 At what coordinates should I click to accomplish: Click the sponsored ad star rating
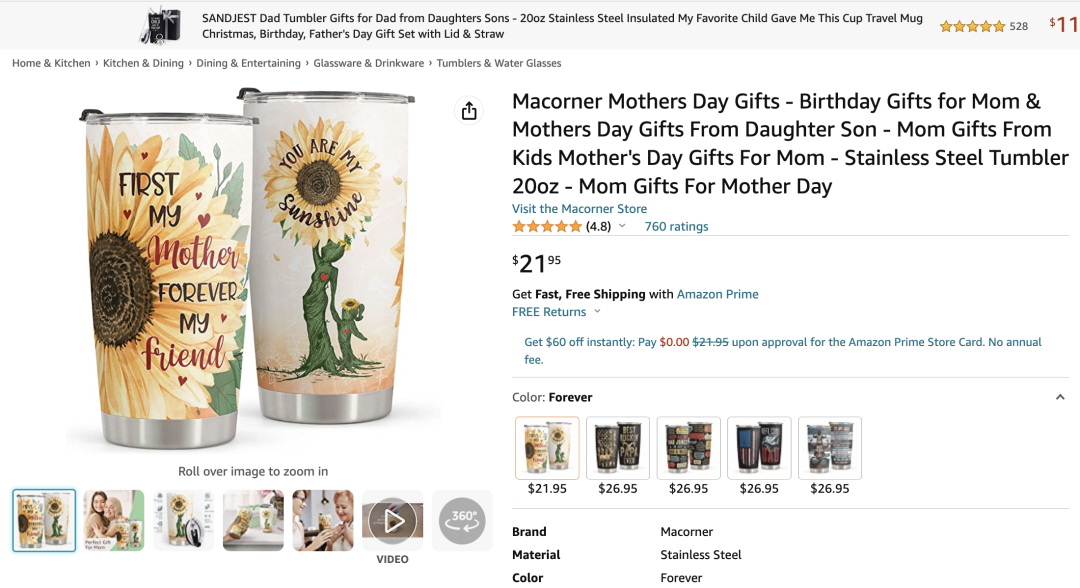coord(972,26)
